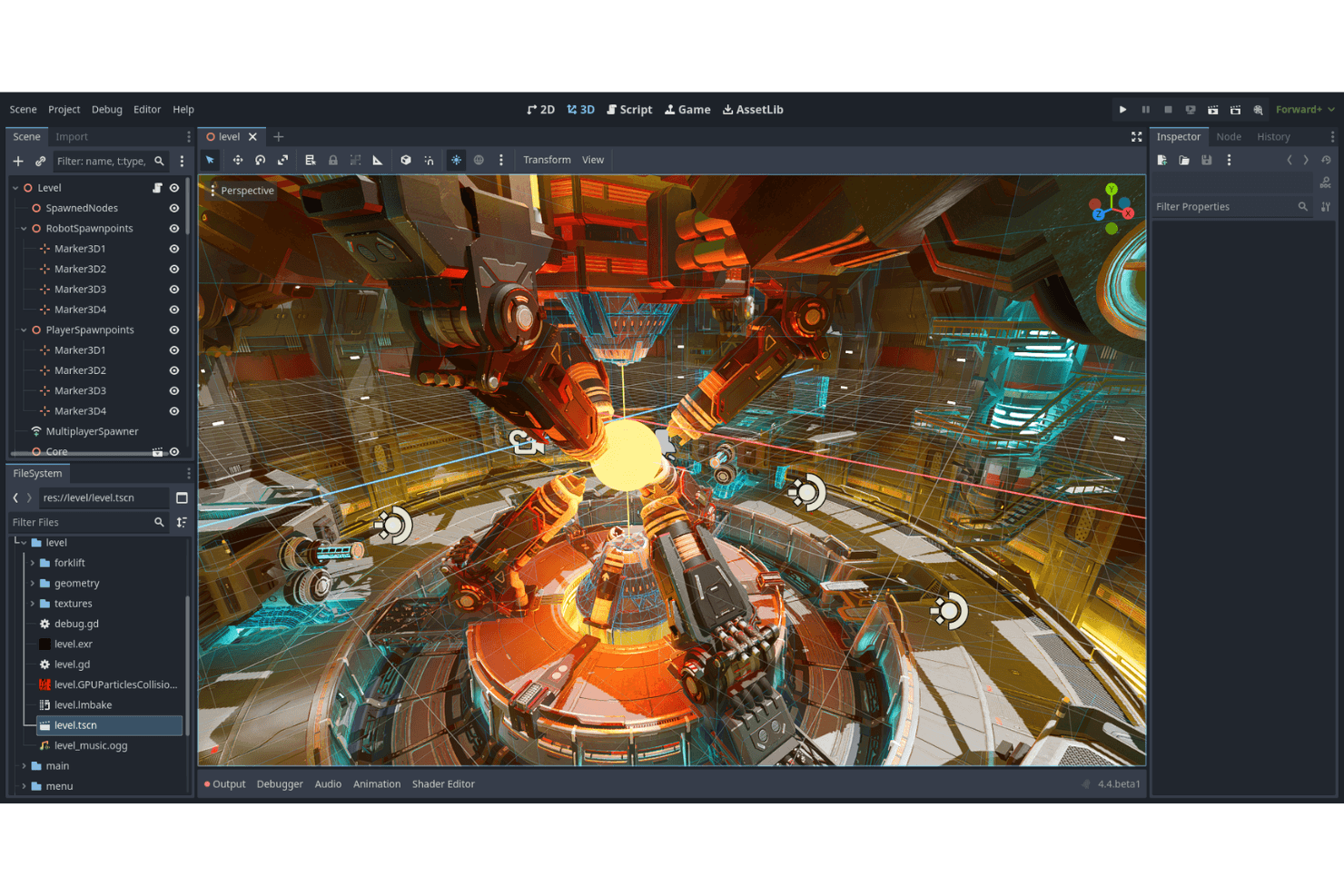Select the Ruler measuring tool
The width and height of the screenshot is (1344, 896).
(x=378, y=160)
